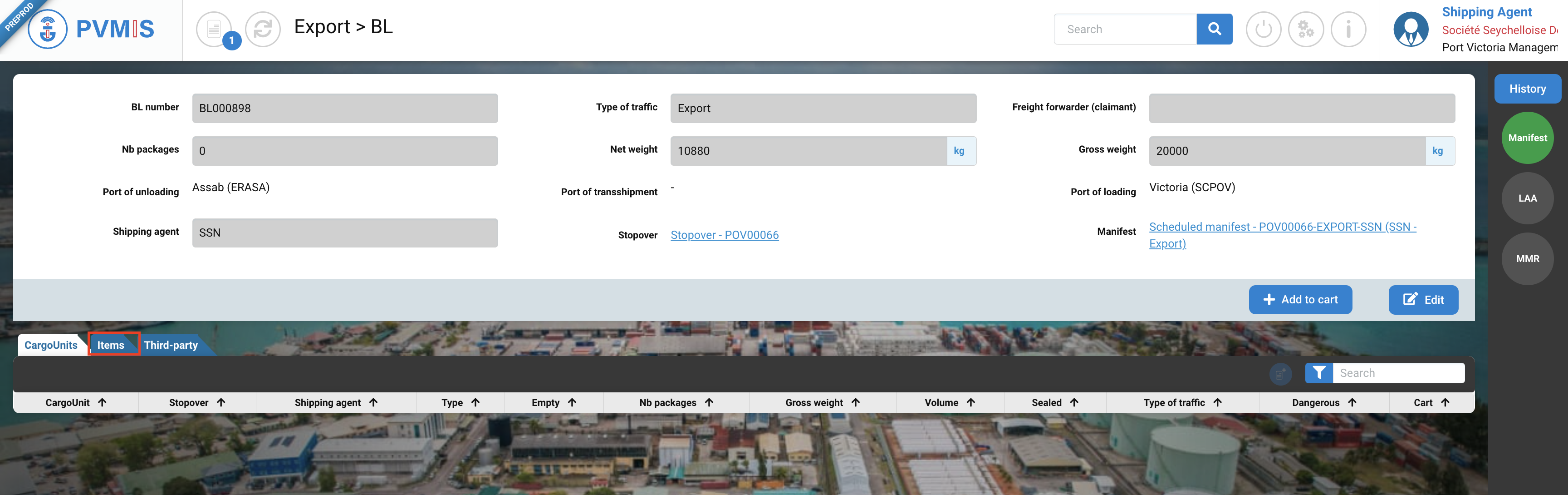Open the Scheduled manifest link
1568x495 pixels.
click(1282, 227)
